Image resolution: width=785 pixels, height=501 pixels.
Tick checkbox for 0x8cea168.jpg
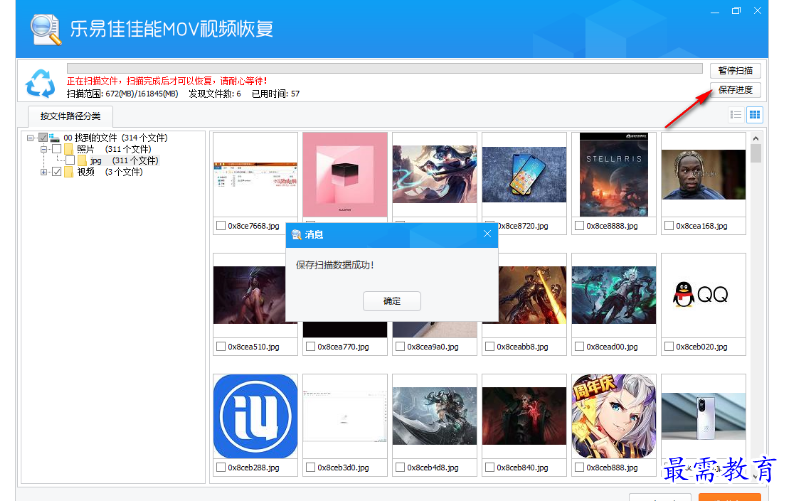coord(668,226)
